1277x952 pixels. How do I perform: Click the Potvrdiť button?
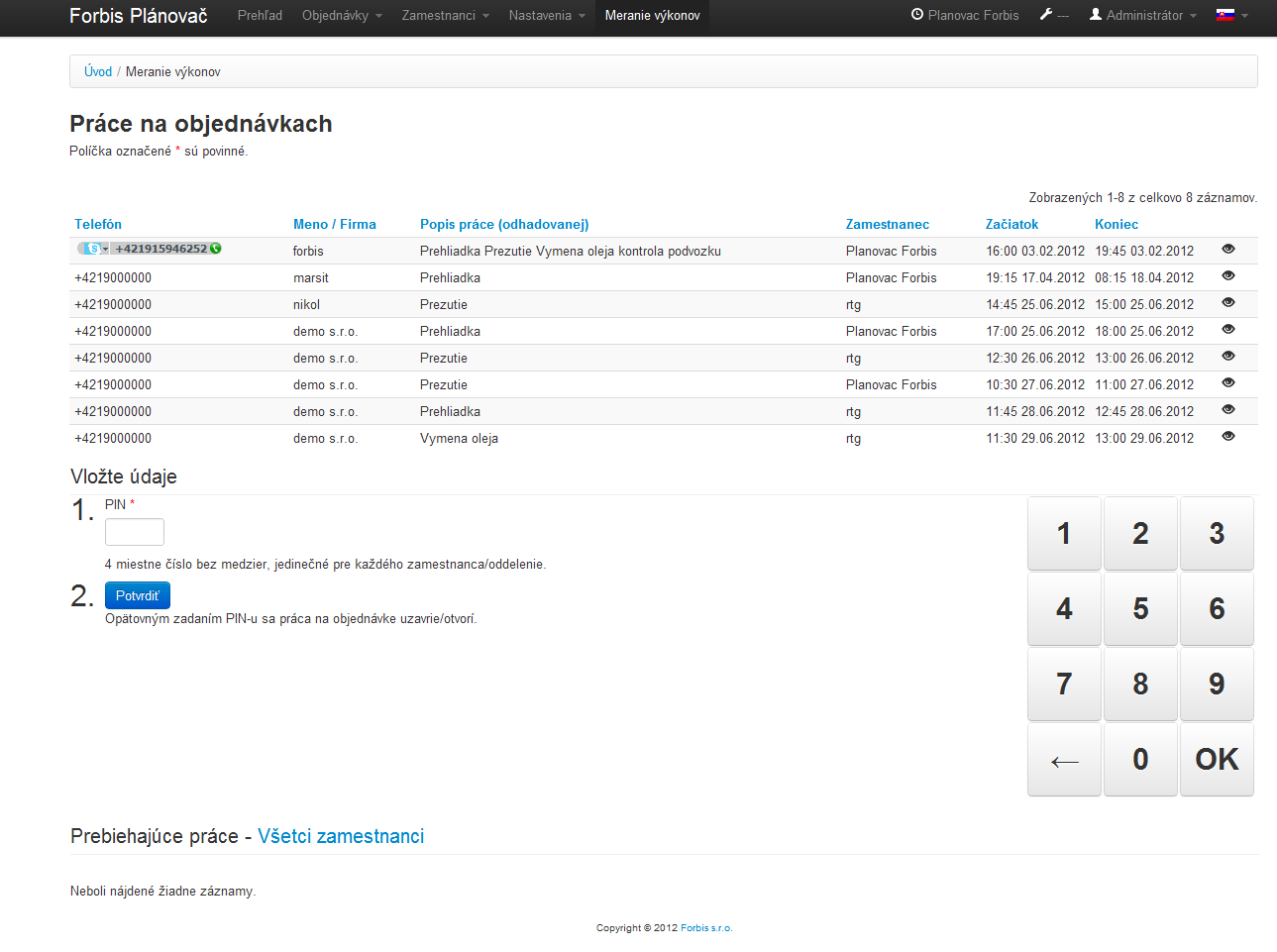[x=138, y=595]
